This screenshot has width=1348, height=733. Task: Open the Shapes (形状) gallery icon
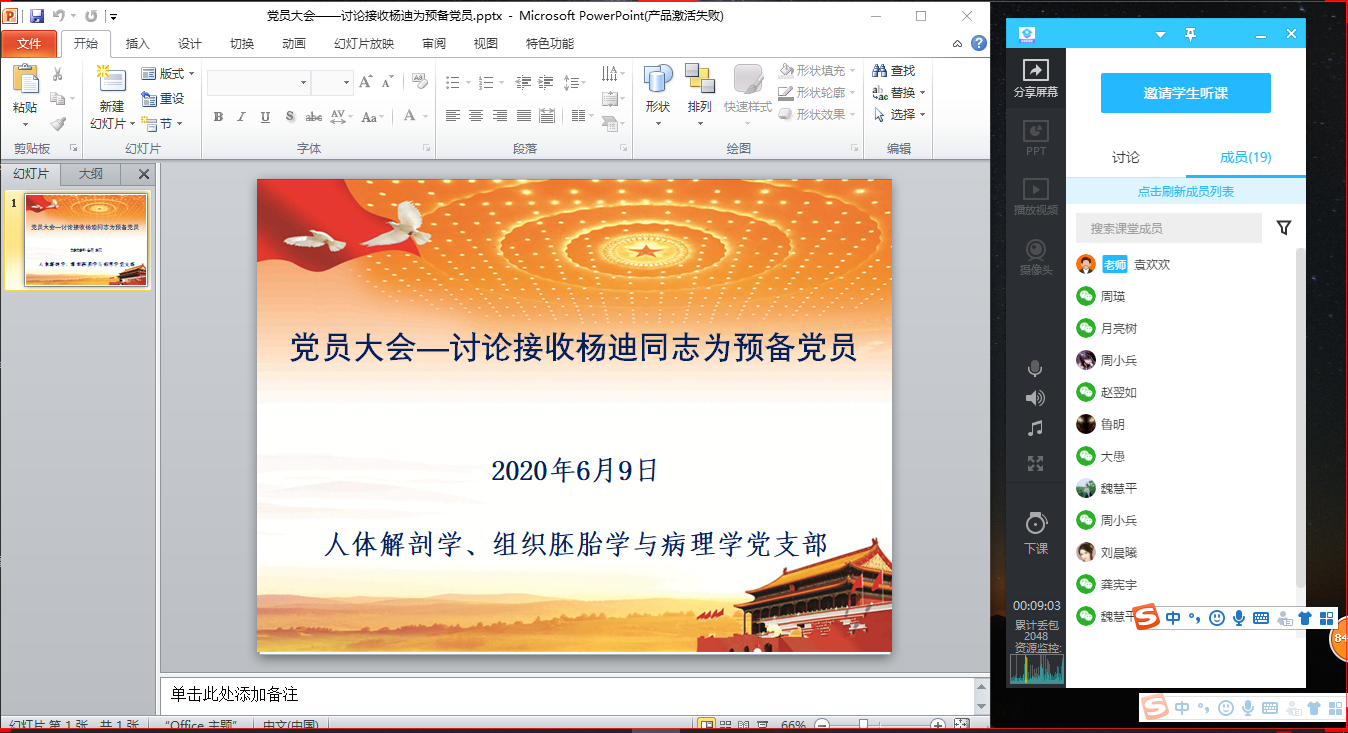tap(658, 80)
